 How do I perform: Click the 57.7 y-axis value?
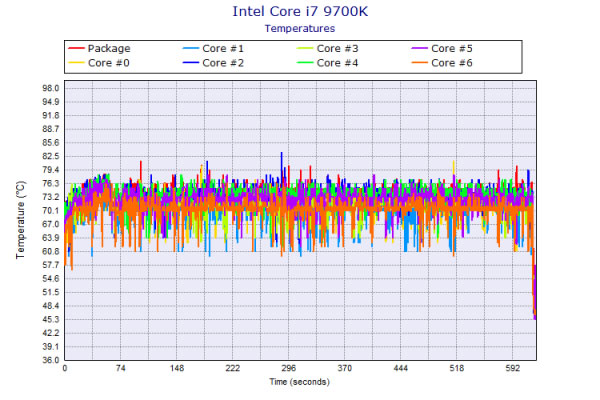coord(51,265)
